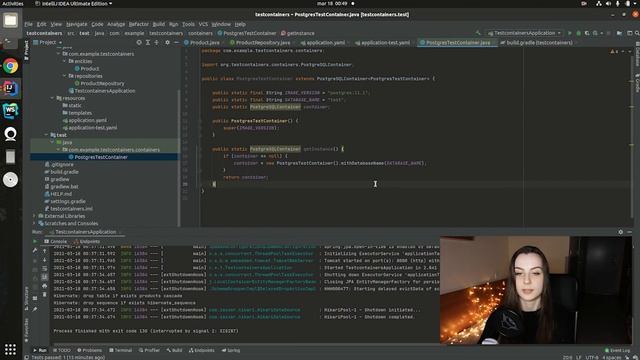Click the build hammer icon in toolbar
640x360 pixels.
click(x=478, y=33)
